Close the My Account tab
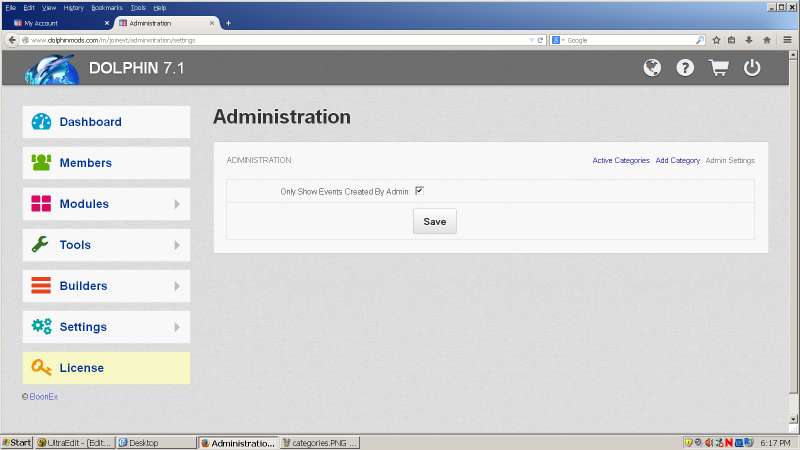The image size is (800, 450). click(x=107, y=23)
